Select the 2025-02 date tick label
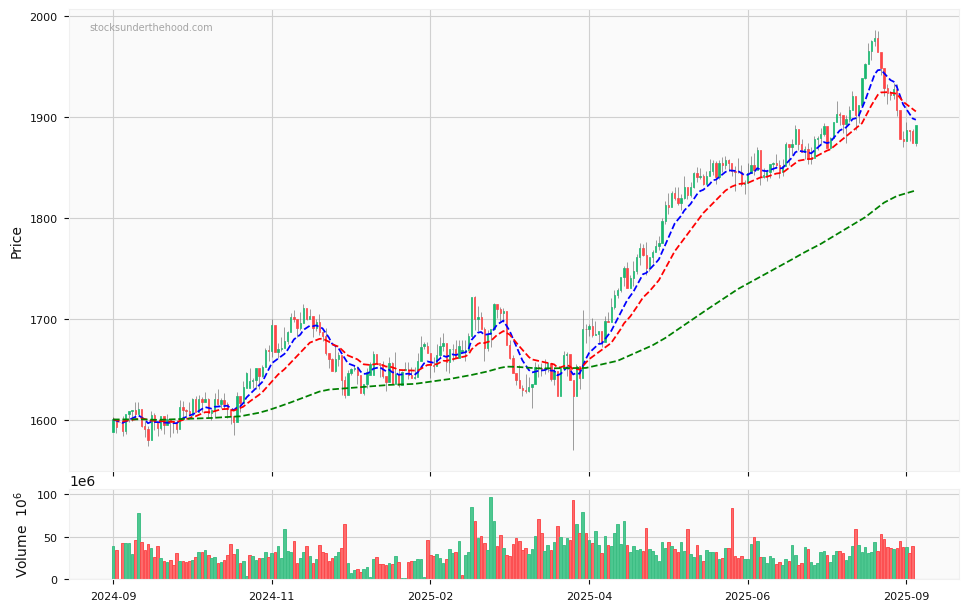This screenshot has height=611, width=969. pos(431,597)
